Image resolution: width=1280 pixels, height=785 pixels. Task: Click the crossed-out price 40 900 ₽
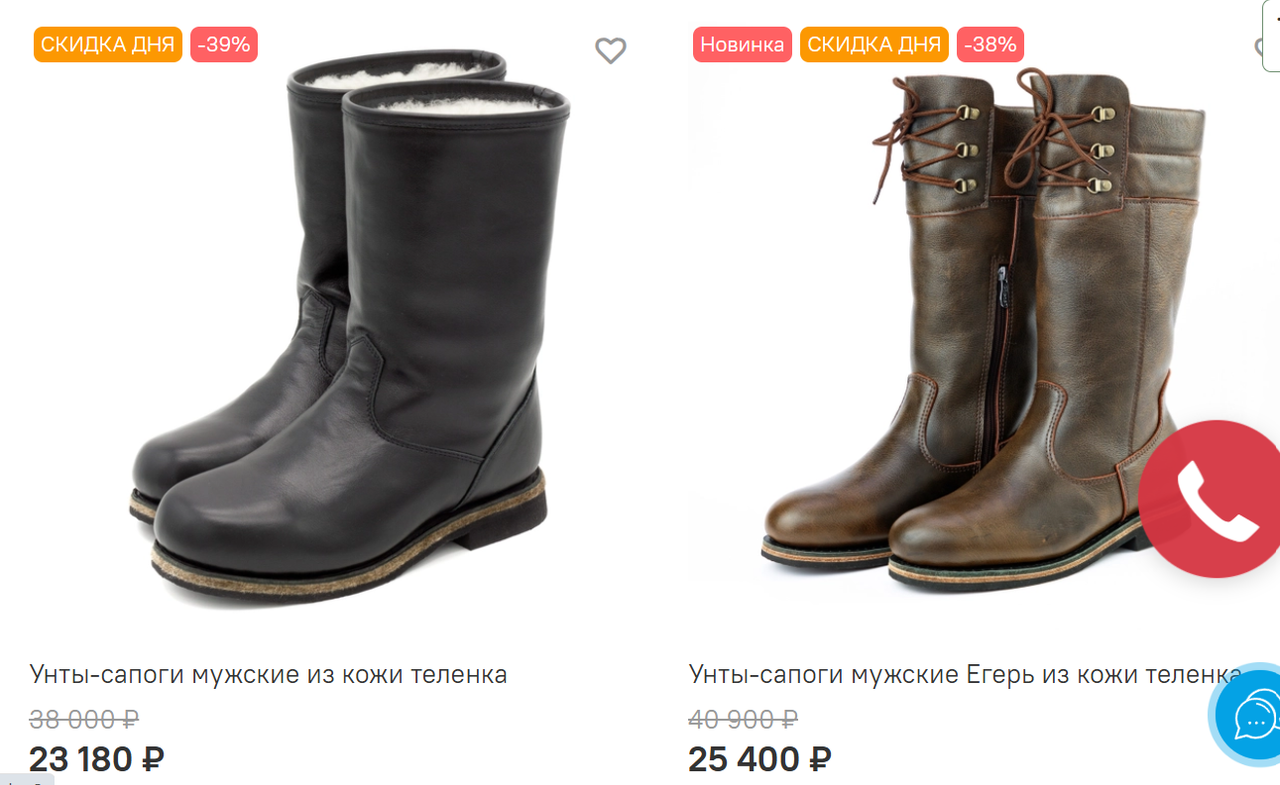click(x=743, y=719)
